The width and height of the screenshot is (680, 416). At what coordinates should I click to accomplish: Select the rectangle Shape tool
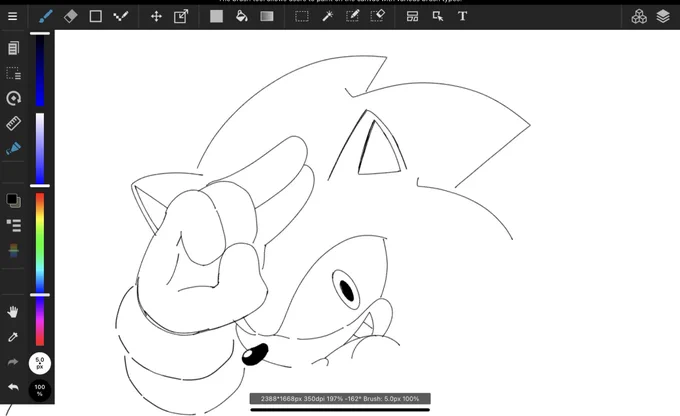(95, 16)
